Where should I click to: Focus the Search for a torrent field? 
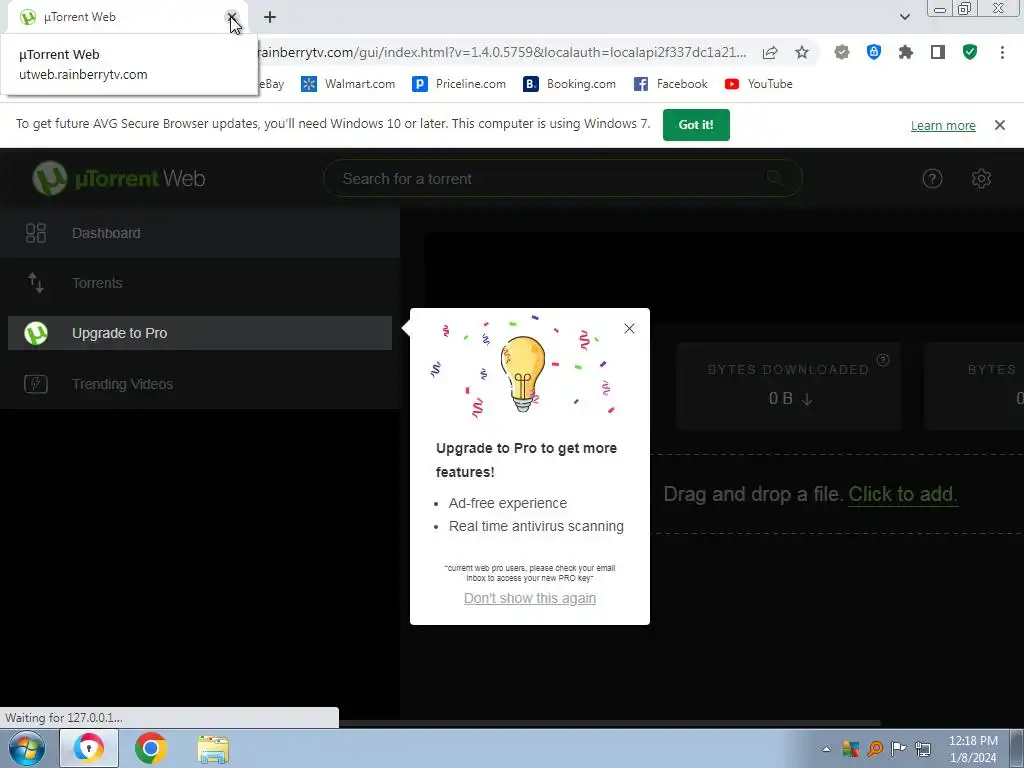point(563,178)
